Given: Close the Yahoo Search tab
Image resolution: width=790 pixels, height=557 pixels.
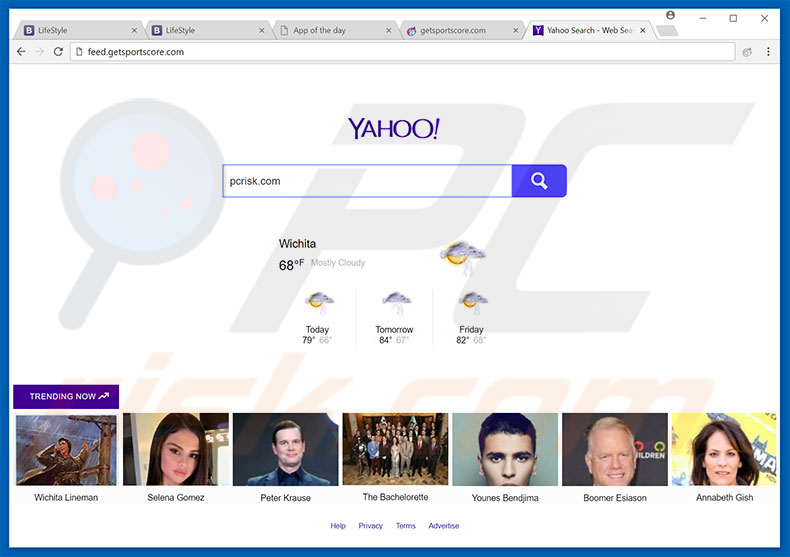Looking at the screenshot, I should click(642, 30).
